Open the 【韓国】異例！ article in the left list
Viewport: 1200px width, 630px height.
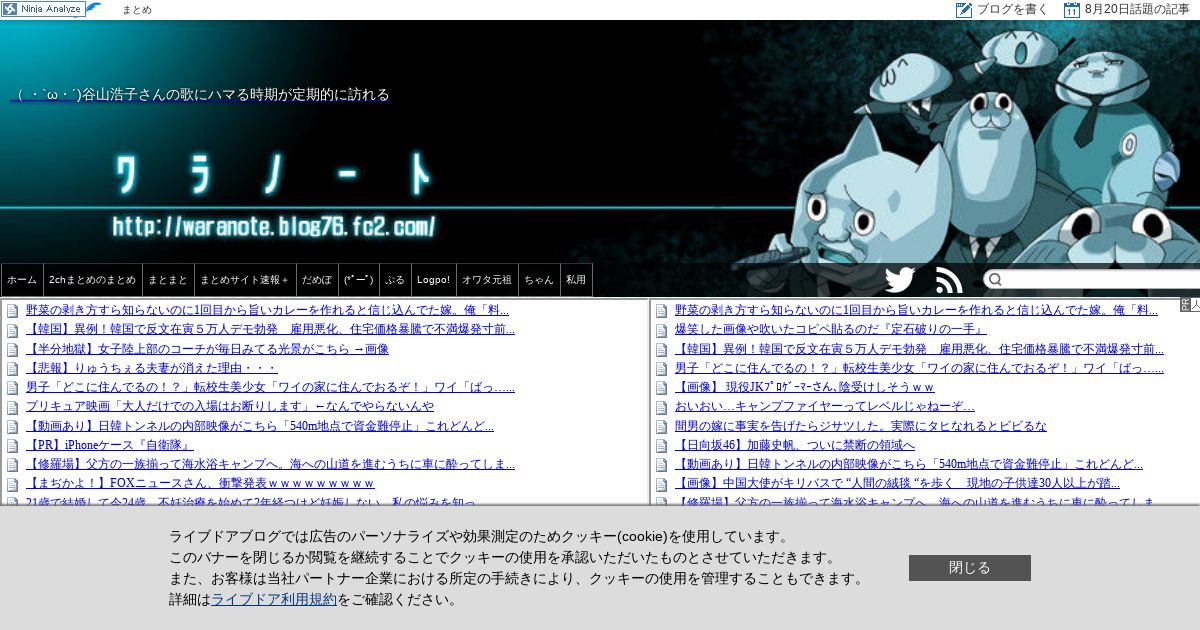[270, 330]
